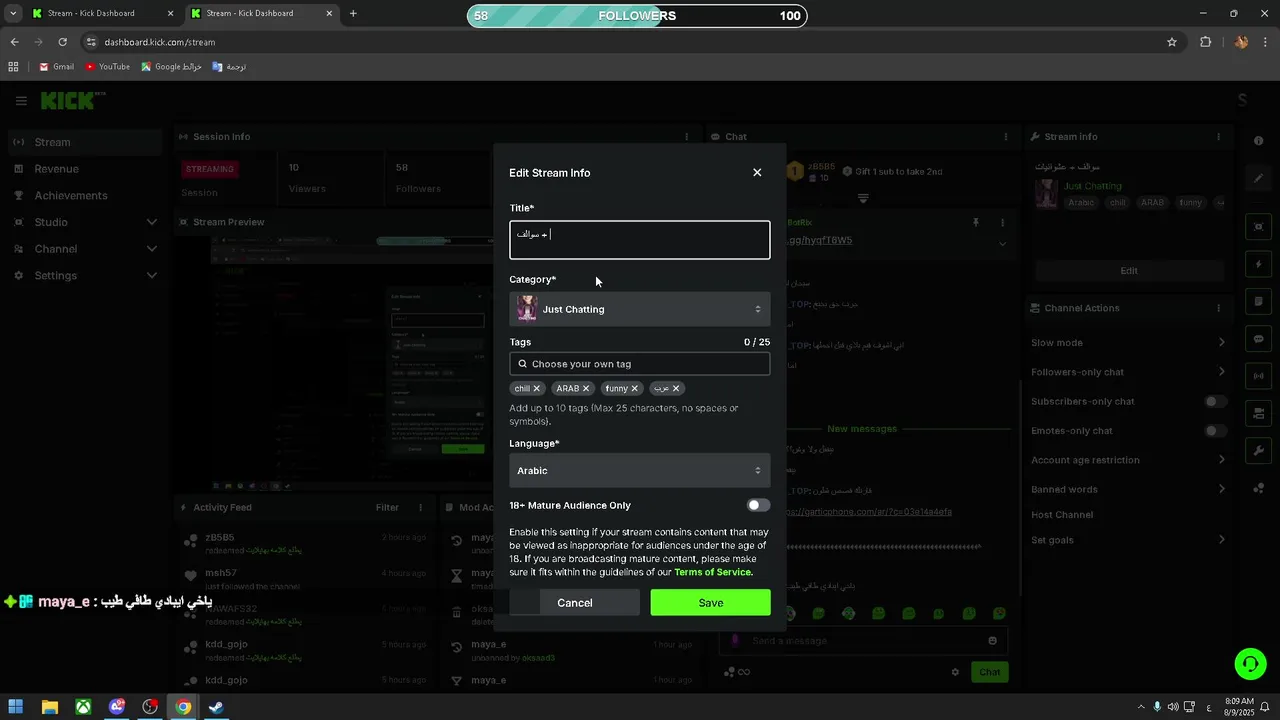
Task: Open the YouTube bookmark
Action: [108, 67]
